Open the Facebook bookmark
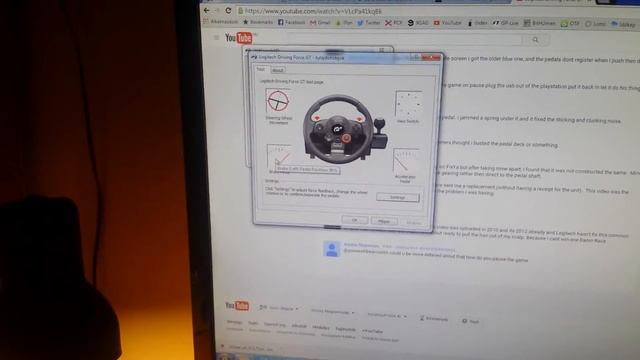 click(291, 22)
